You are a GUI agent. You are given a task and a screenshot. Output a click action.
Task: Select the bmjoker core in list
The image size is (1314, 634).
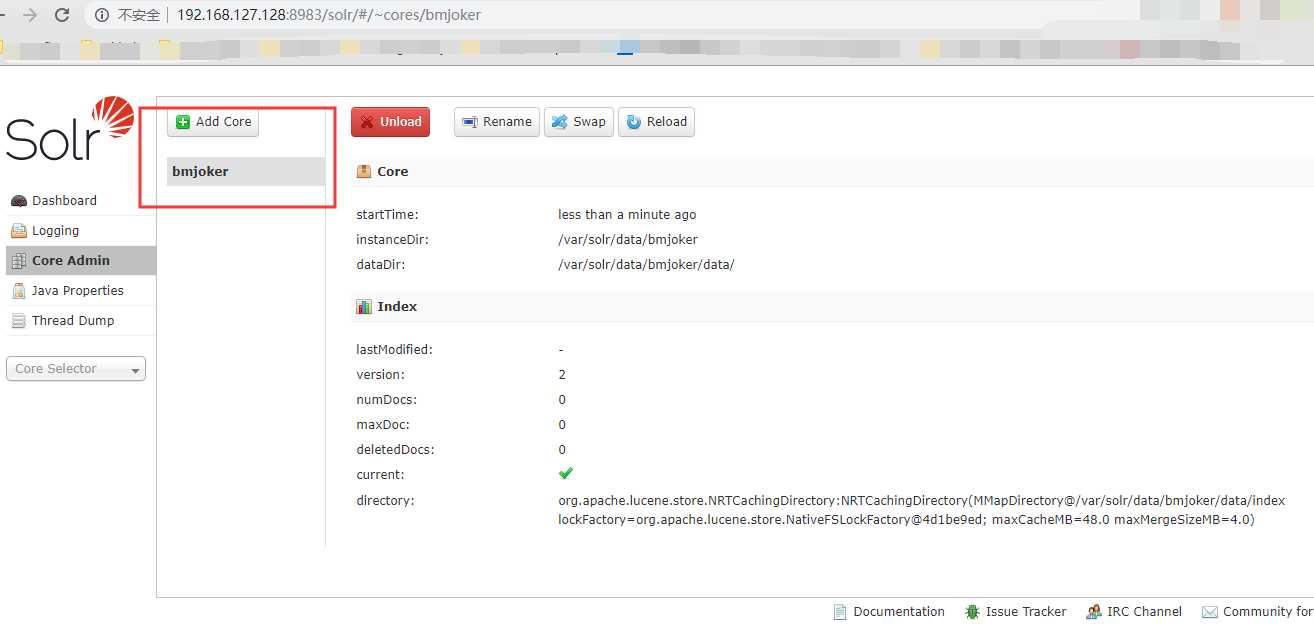tap(246, 172)
